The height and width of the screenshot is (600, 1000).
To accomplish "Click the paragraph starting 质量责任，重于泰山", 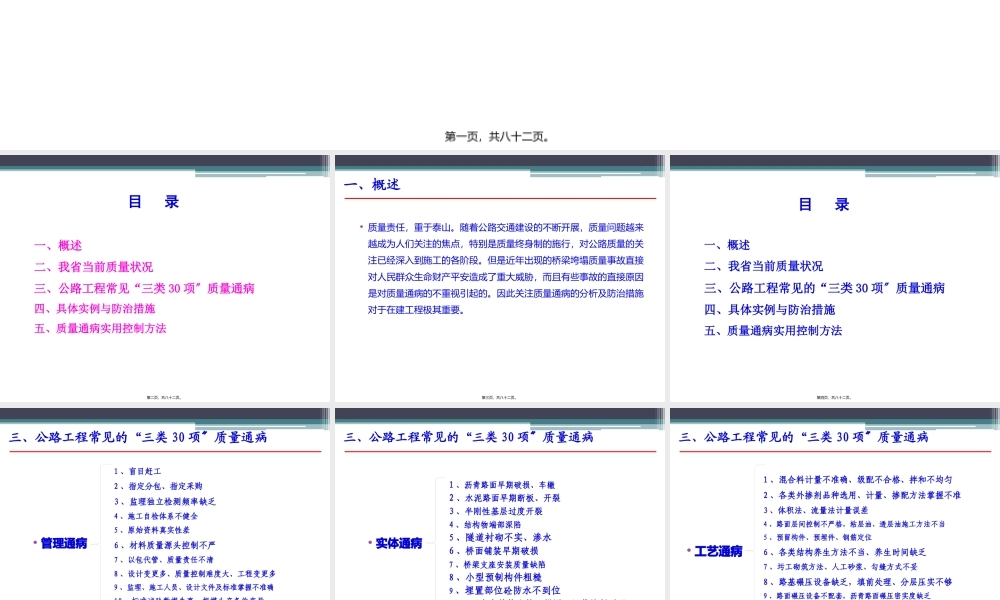I will (505, 268).
